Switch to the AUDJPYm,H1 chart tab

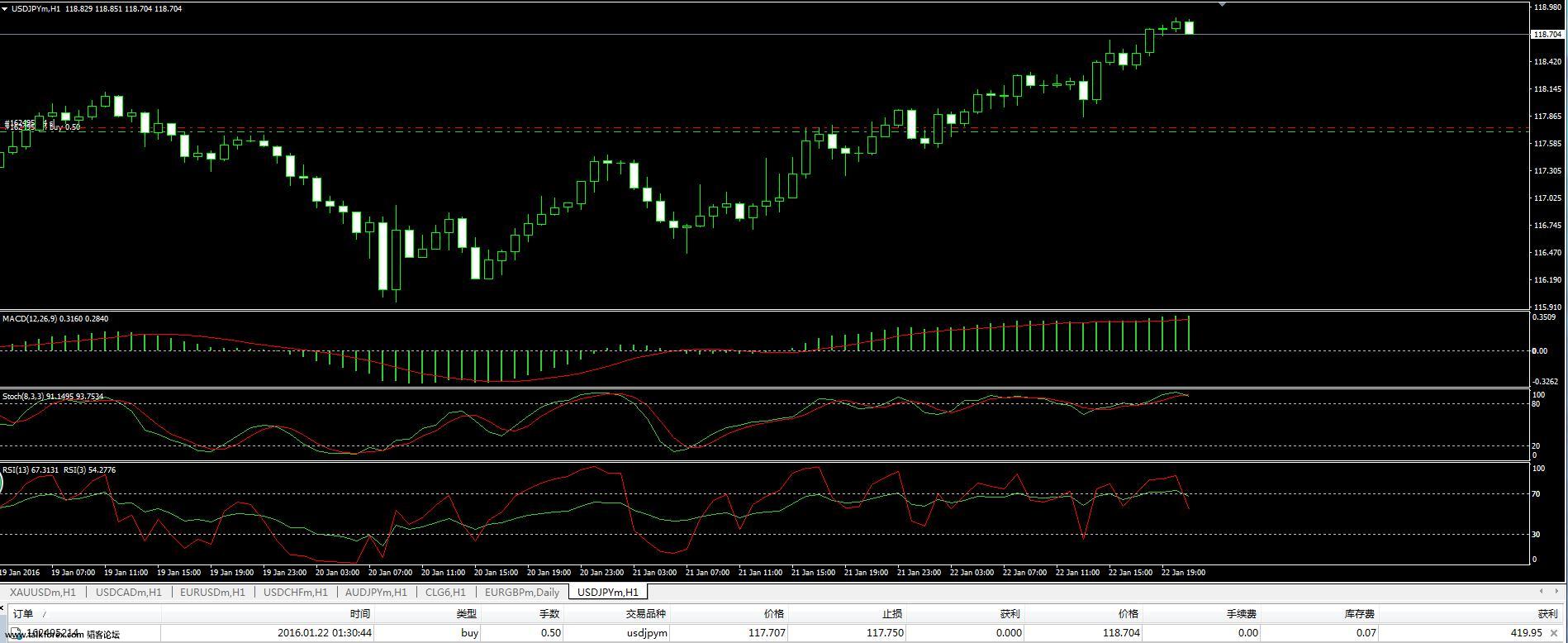(x=376, y=592)
